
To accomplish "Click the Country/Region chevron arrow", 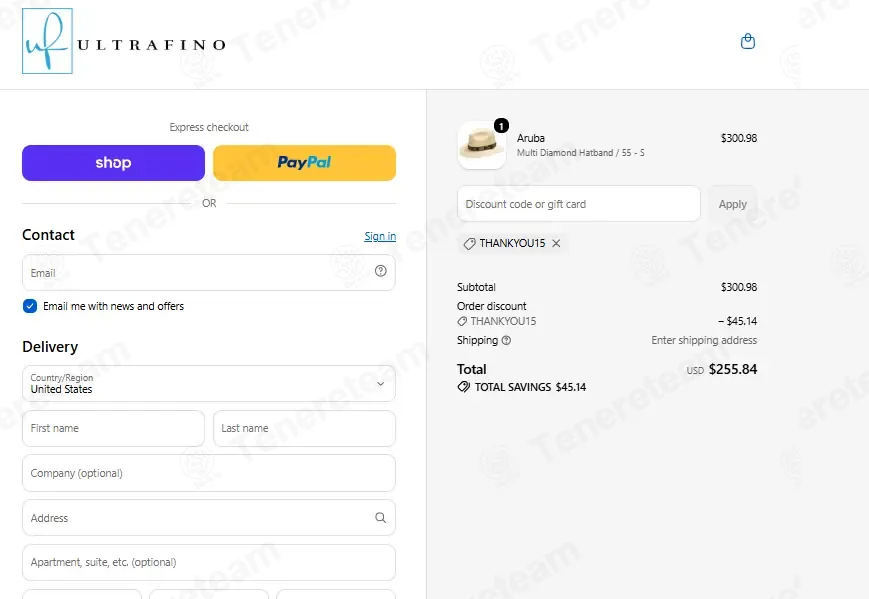I will click(381, 383).
